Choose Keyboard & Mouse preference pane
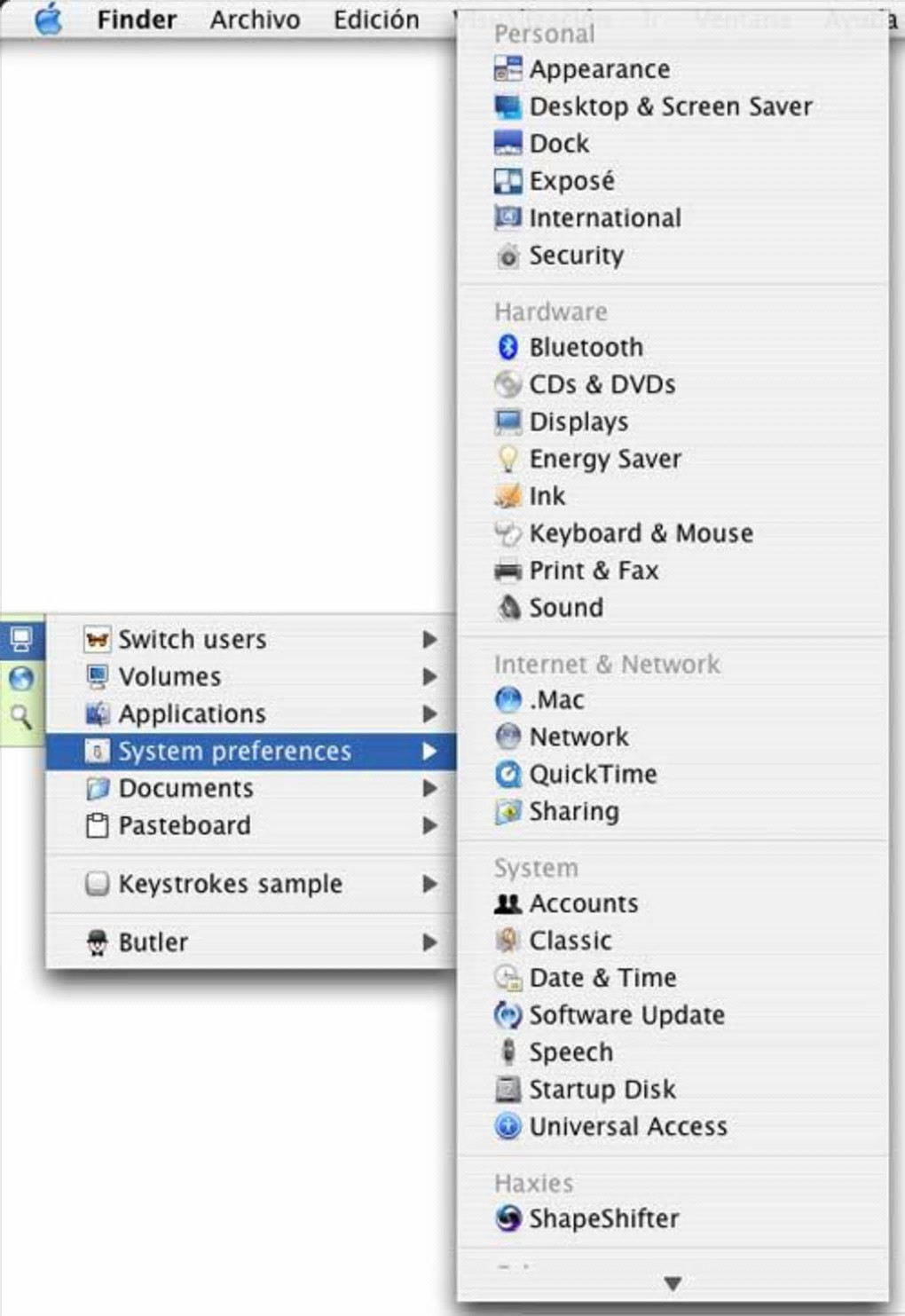This screenshot has width=905, height=1316. click(641, 533)
